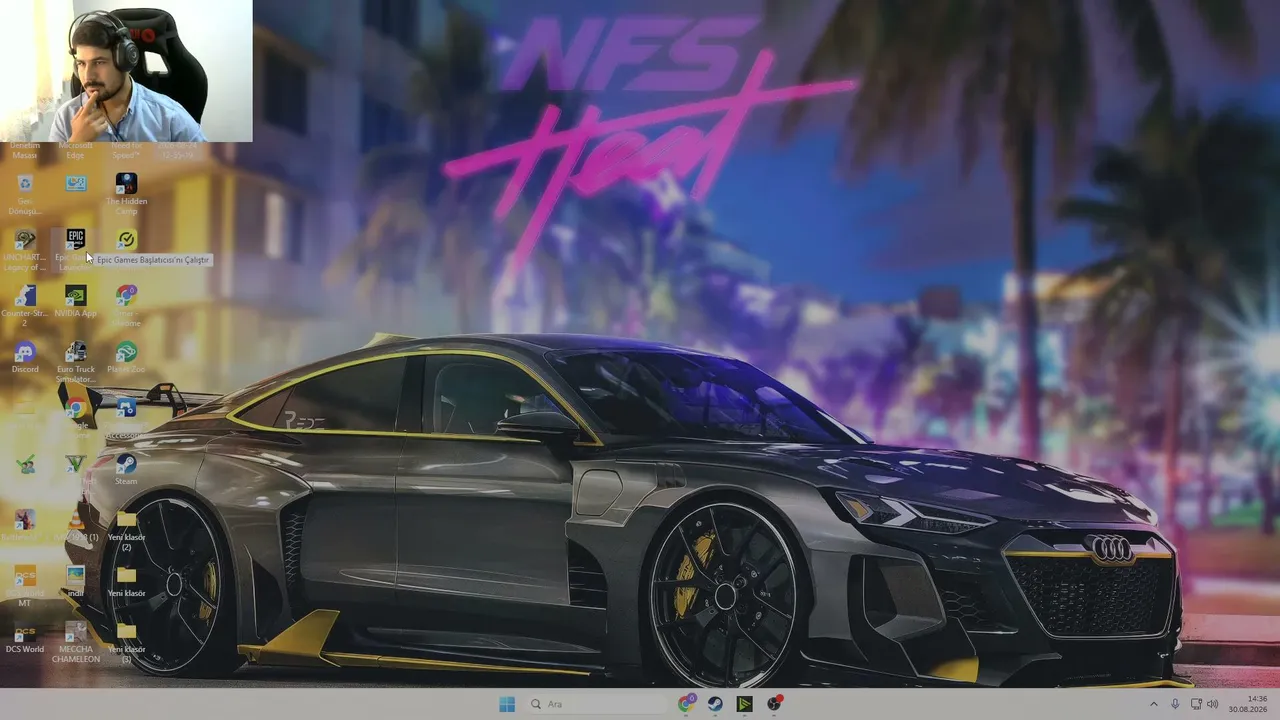
Task: Open the indir image file
Action: coord(76,582)
